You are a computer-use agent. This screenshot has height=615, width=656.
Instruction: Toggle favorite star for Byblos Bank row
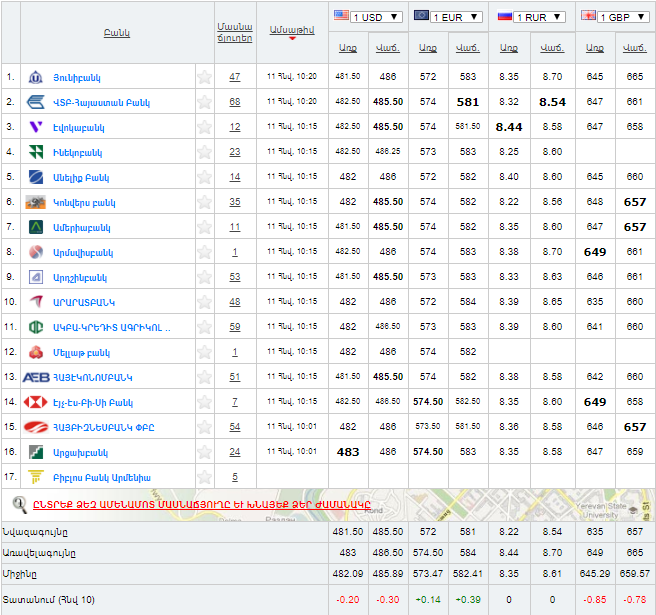[x=205, y=477]
